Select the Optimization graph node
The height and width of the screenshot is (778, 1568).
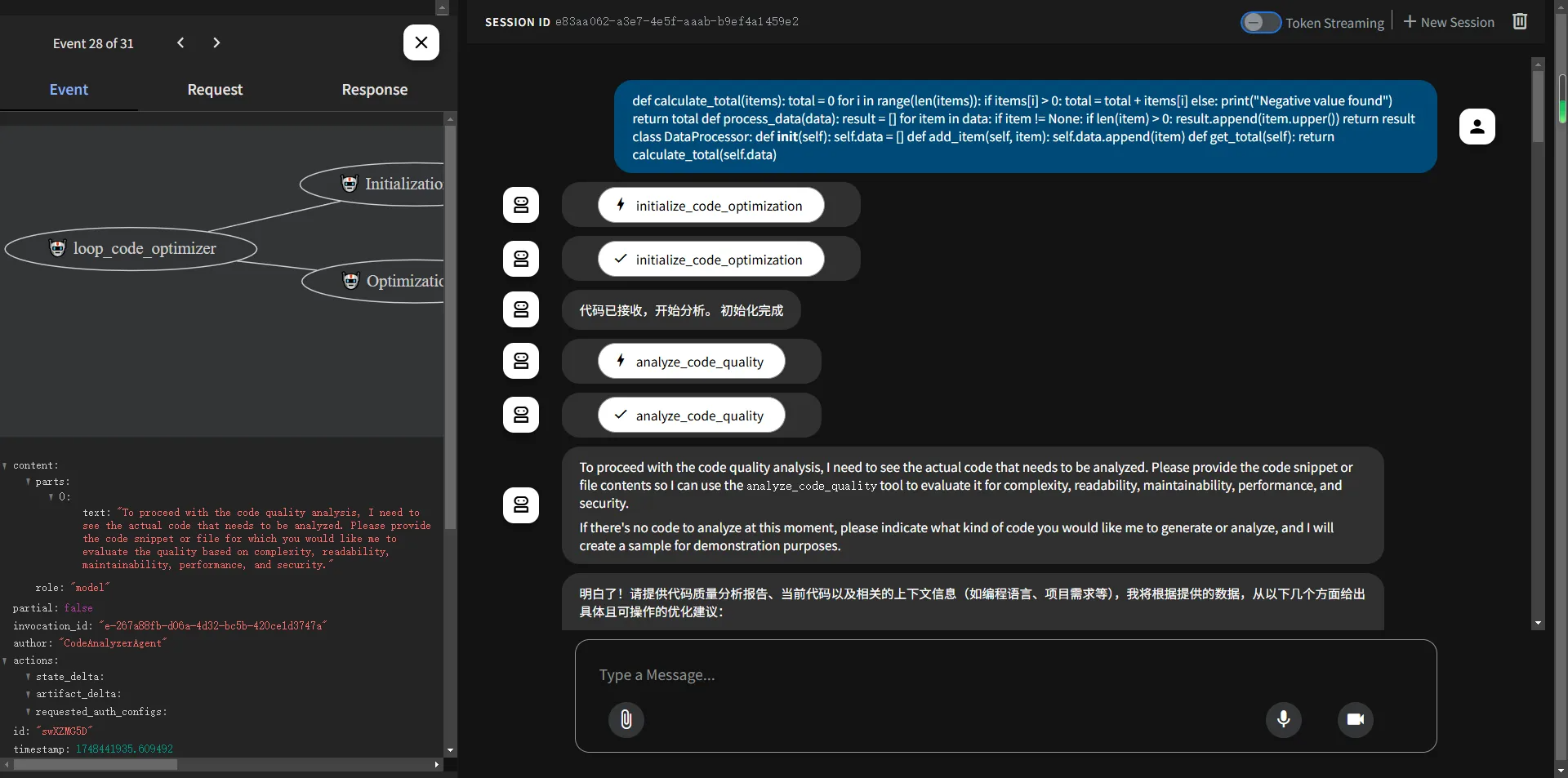point(373,281)
